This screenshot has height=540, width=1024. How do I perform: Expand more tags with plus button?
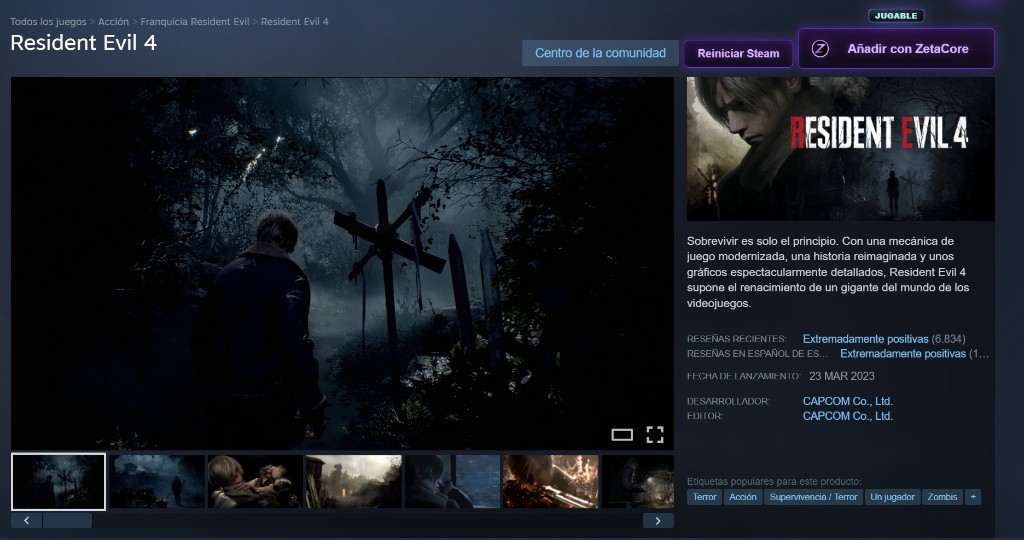tap(973, 497)
